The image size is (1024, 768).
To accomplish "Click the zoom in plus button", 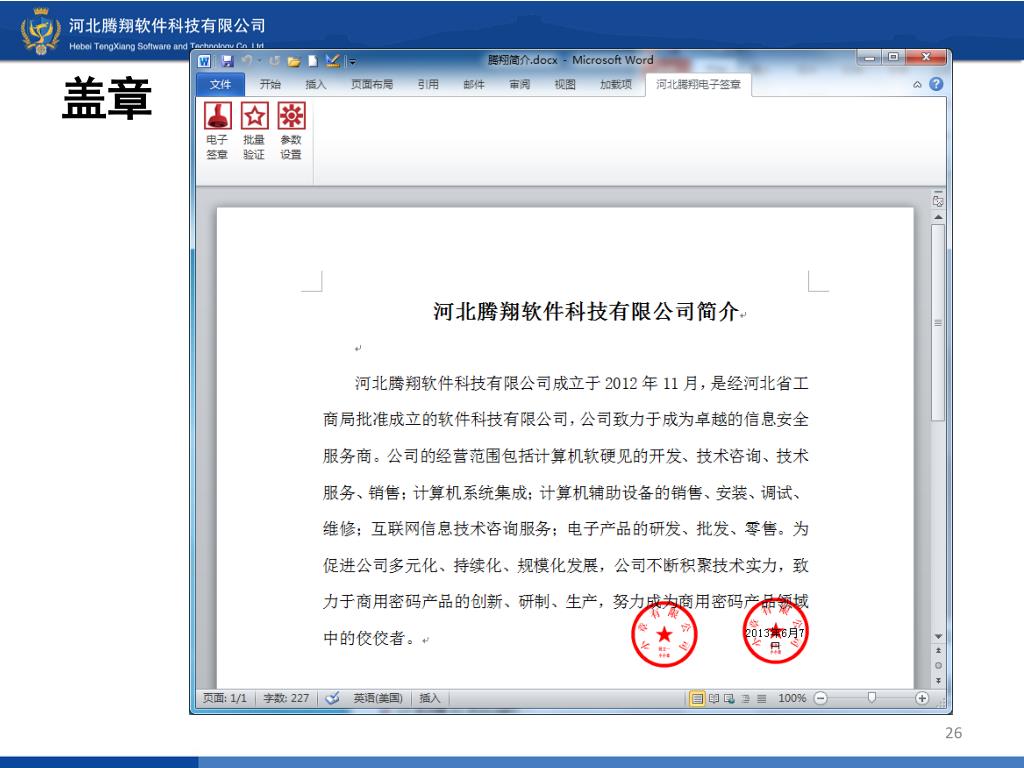I will (921, 698).
